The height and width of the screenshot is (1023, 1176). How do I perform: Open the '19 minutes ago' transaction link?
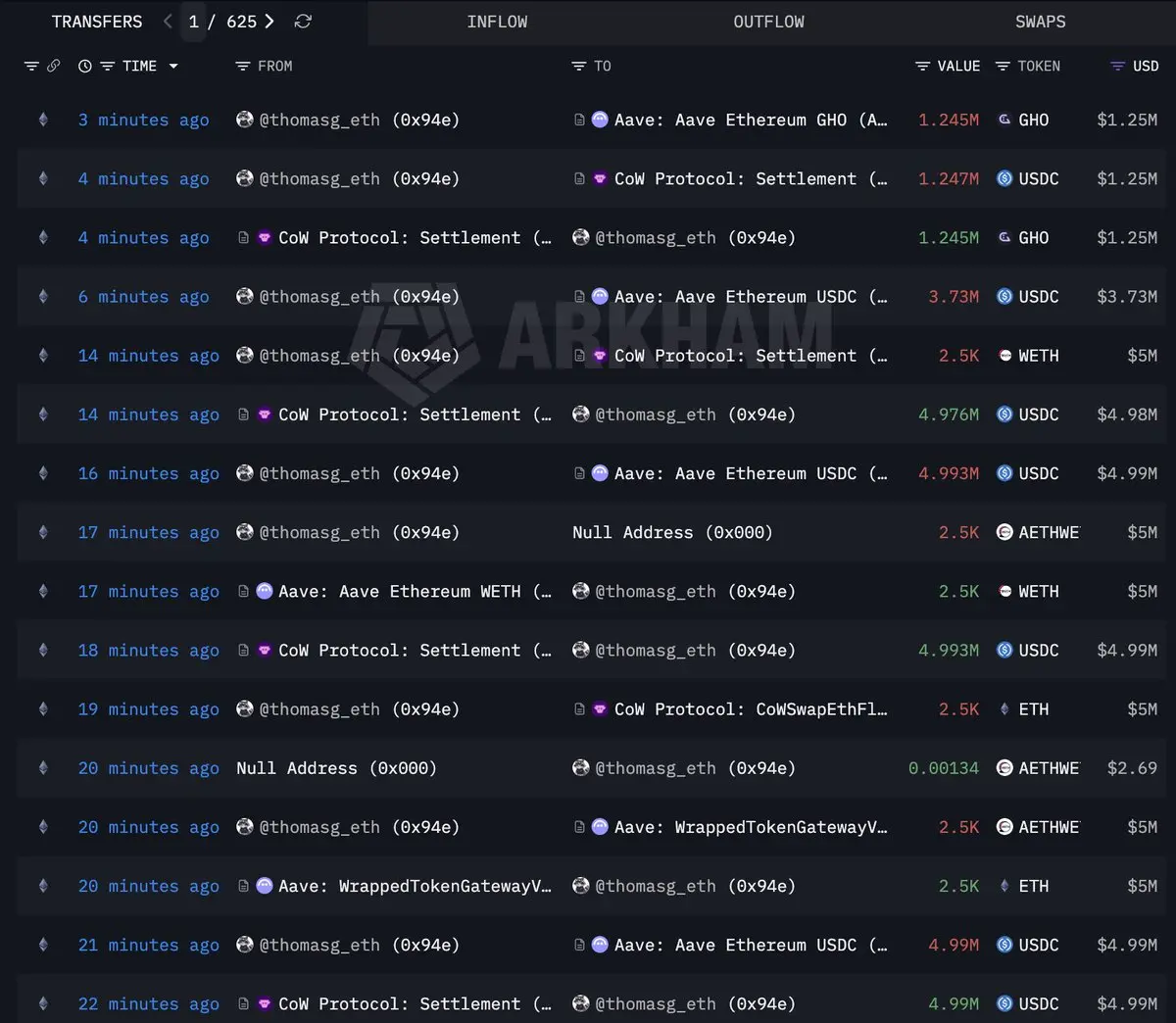click(x=149, y=708)
